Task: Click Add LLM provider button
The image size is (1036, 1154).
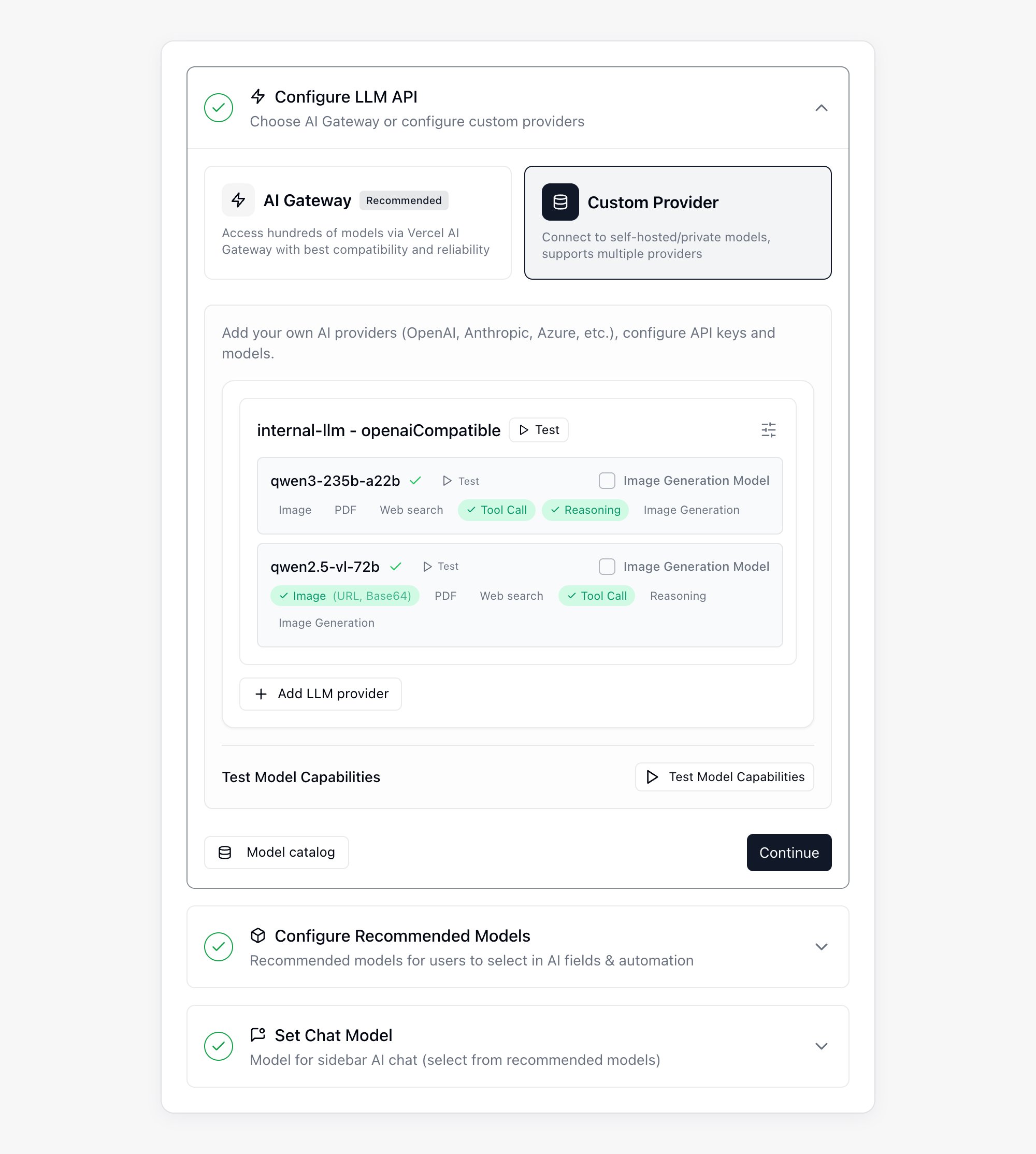Action: click(x=321, y=694)
